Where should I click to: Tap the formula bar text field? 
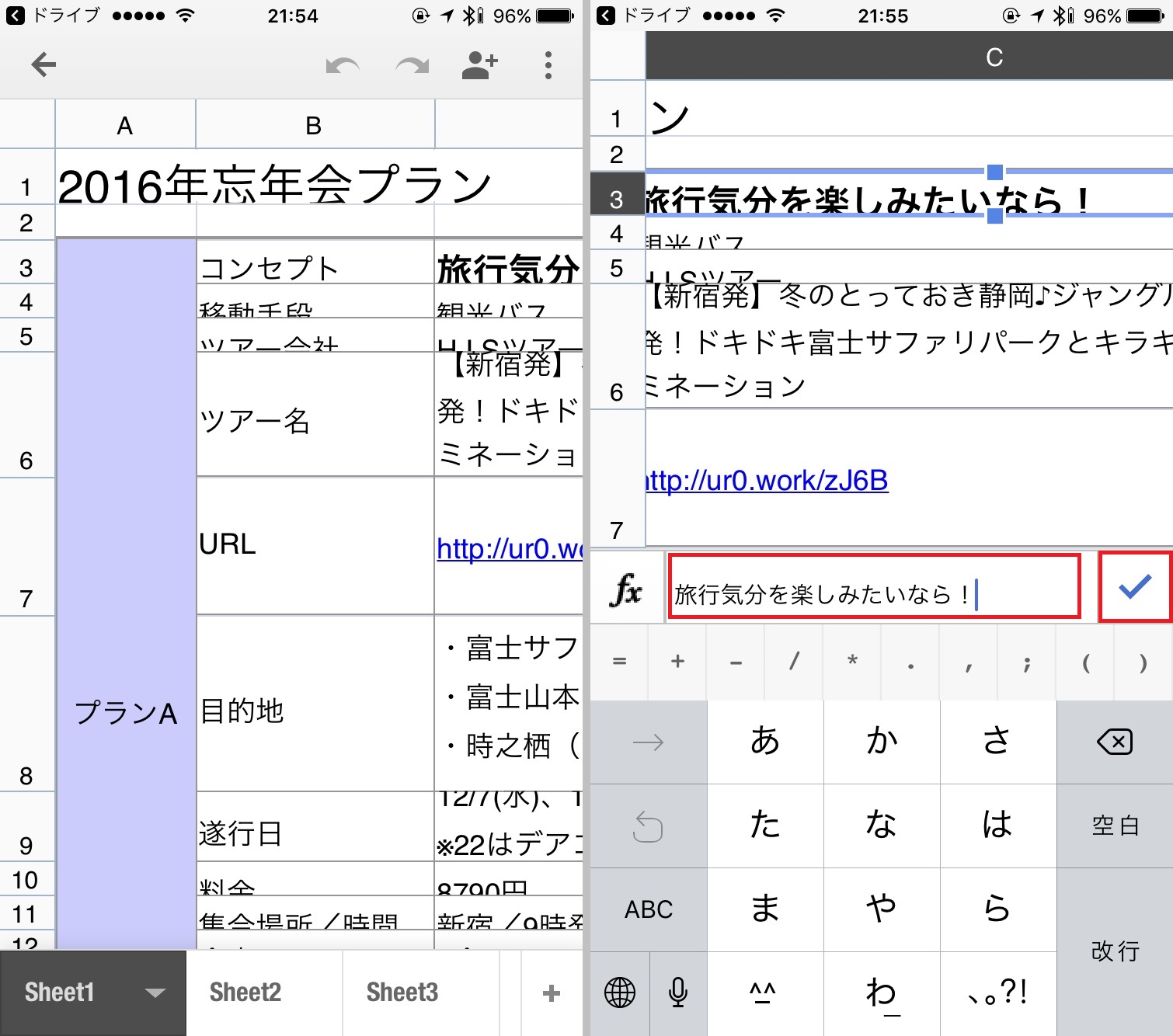874,588
